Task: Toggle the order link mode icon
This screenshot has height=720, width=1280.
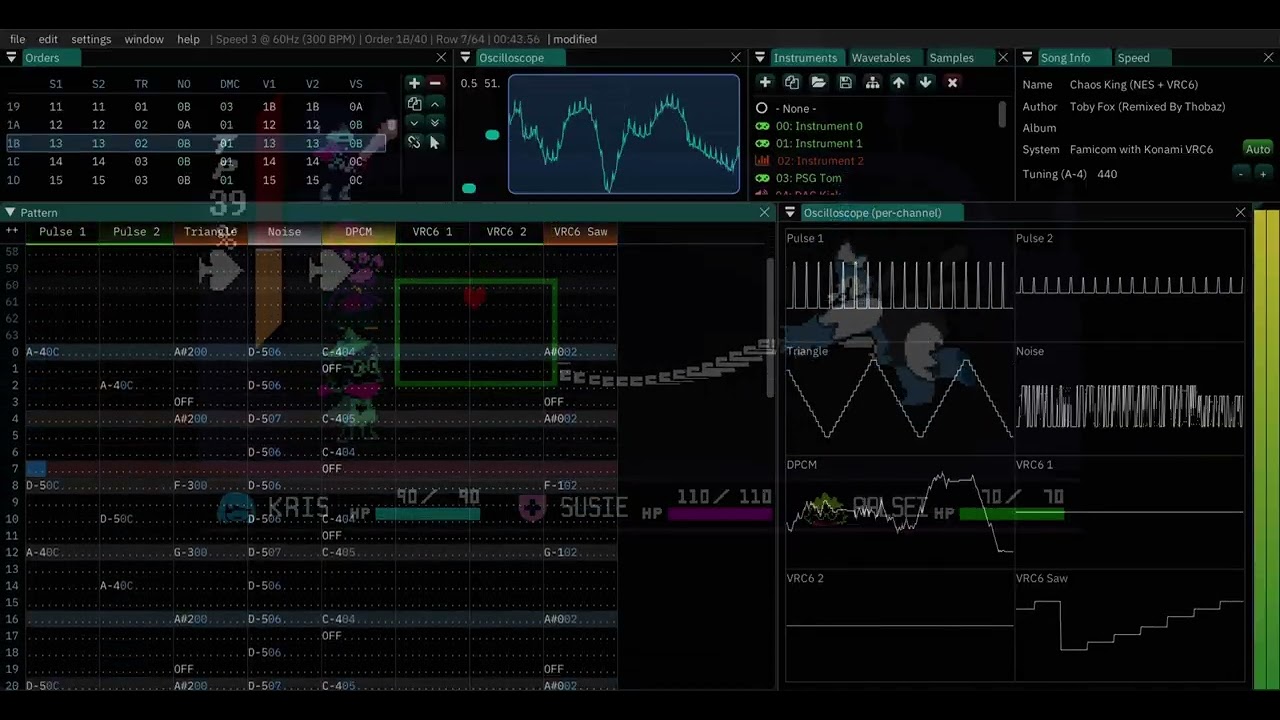Action: (x=414, y=142)
